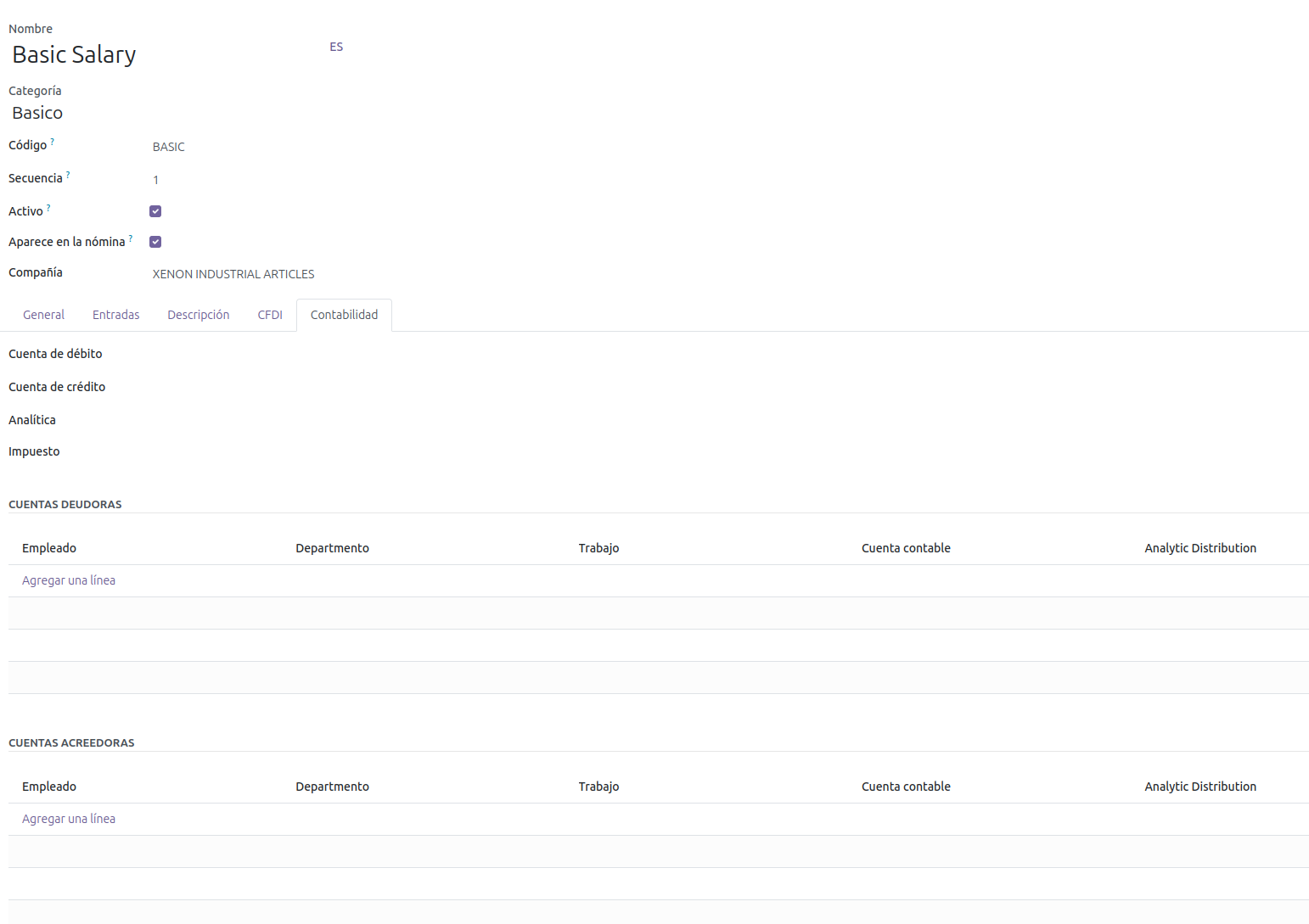Click the Basic Salary name field

coord(161,55)
